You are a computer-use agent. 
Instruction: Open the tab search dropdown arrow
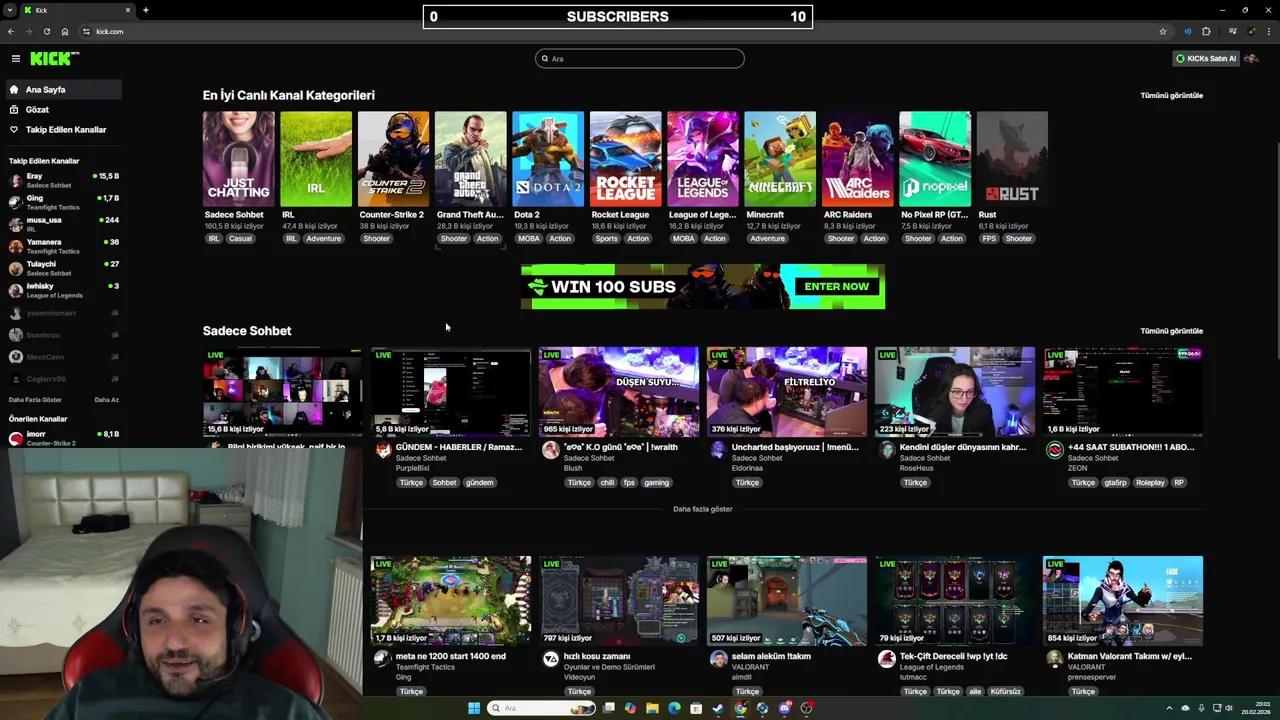pyautogui.click(x=9, y=10)
